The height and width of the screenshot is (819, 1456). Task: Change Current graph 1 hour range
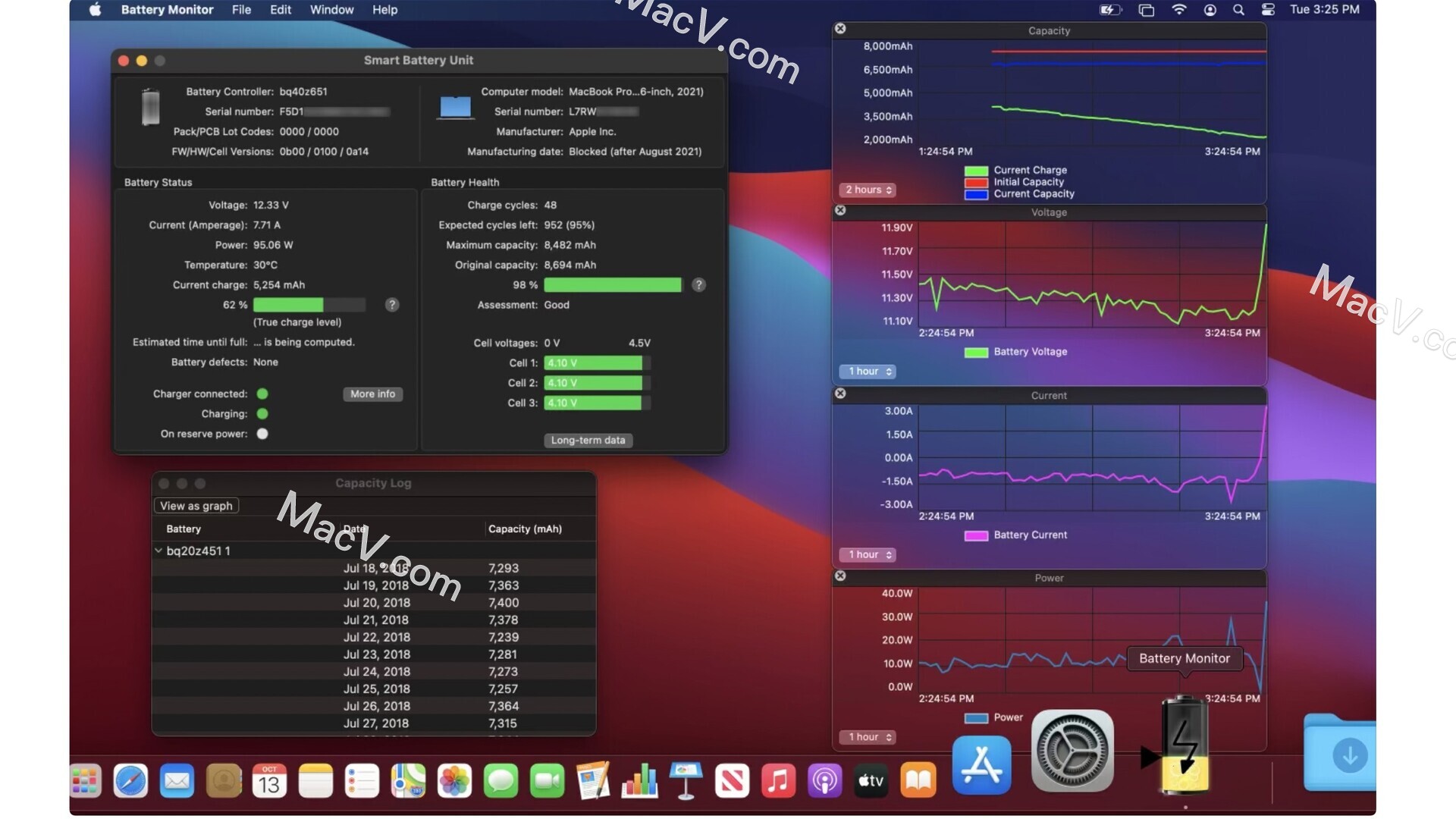[x=868, y=554]
